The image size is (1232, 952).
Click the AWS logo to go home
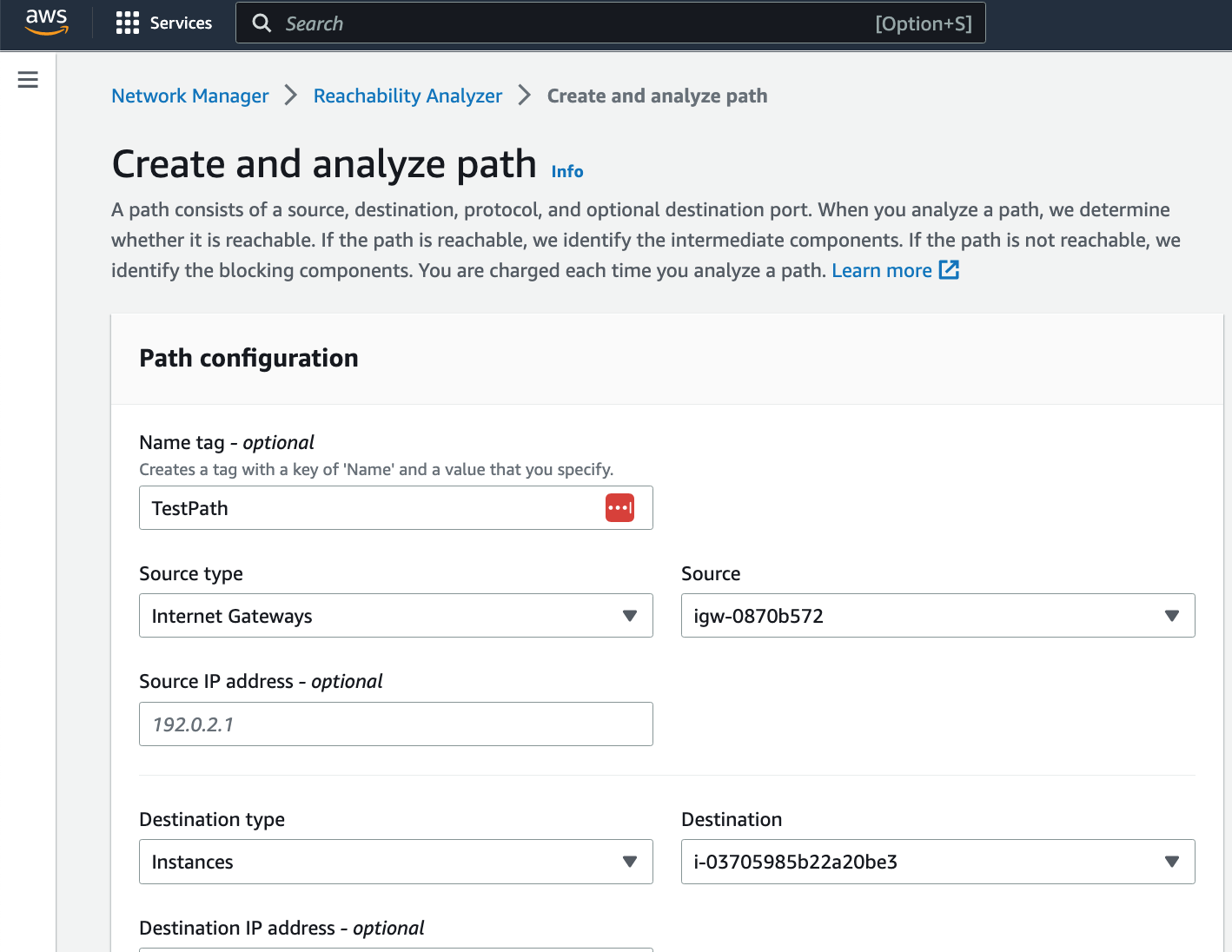[46, 23]
